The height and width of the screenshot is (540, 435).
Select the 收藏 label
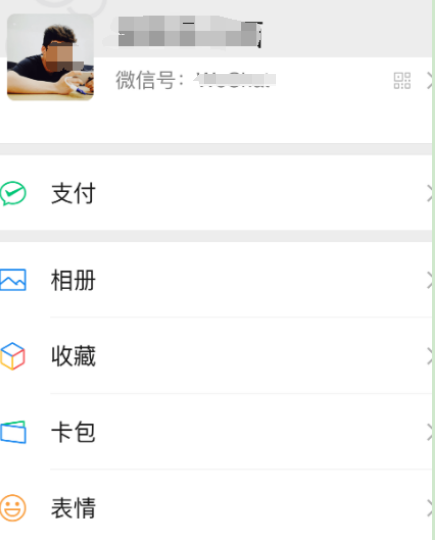tap(73, 356)
